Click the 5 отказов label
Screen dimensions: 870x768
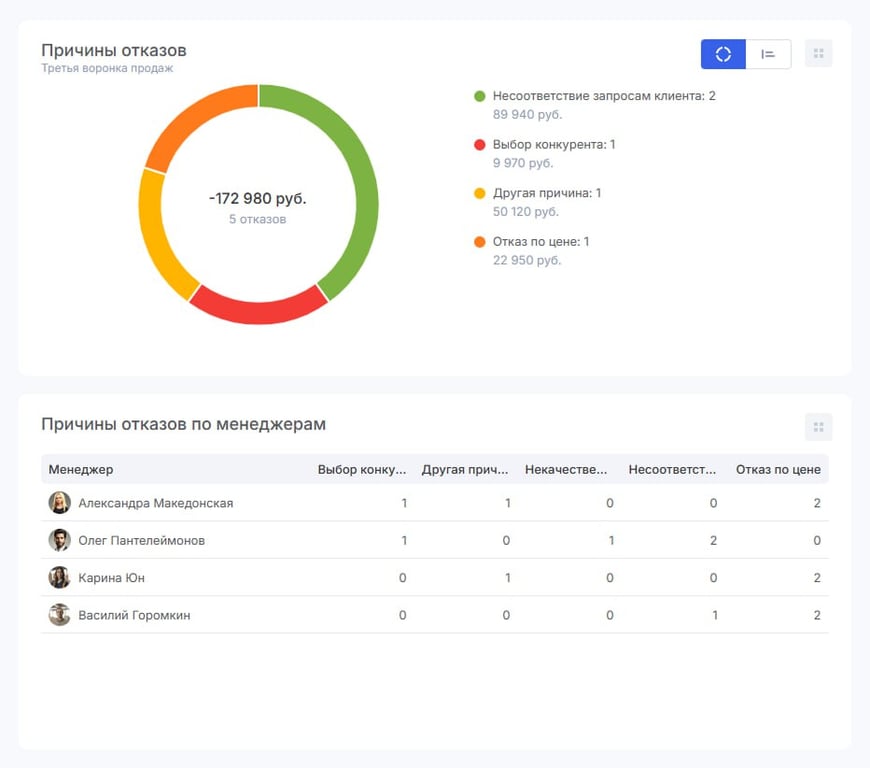tap(258, 219)
